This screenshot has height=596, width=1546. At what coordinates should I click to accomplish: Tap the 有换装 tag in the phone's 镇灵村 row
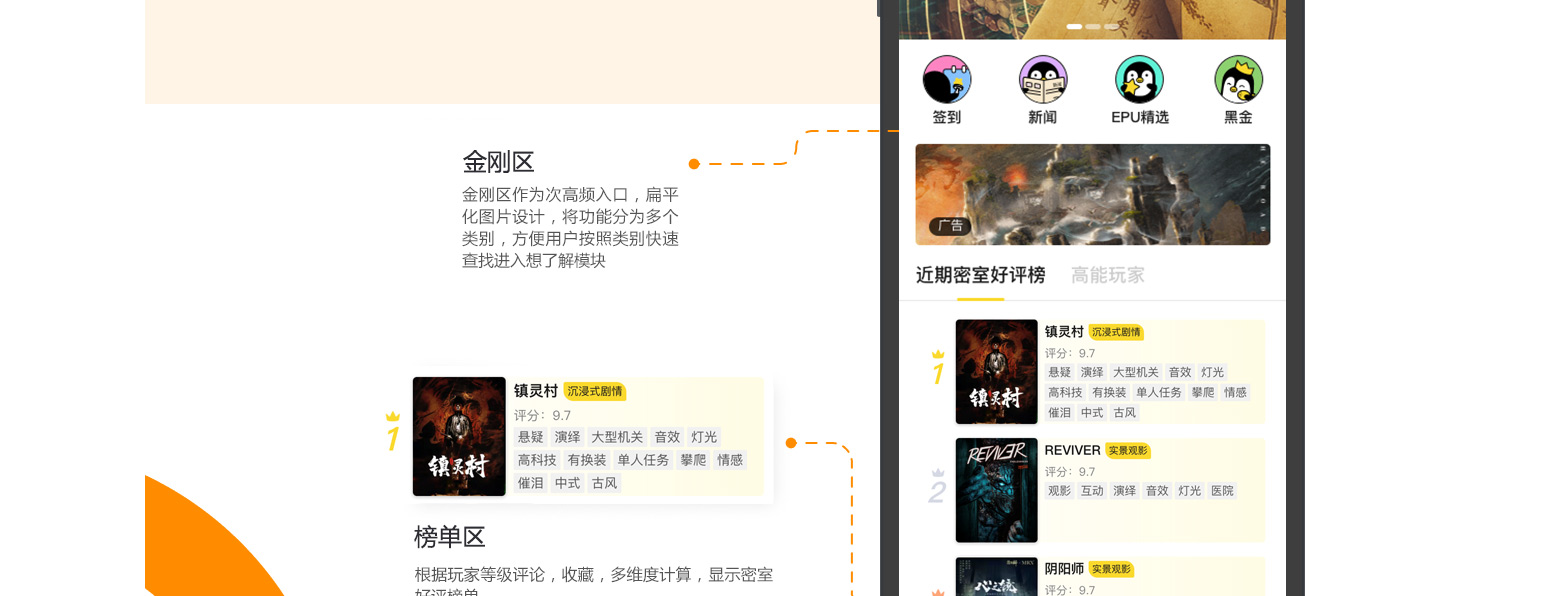click(x=1109, y=392)
